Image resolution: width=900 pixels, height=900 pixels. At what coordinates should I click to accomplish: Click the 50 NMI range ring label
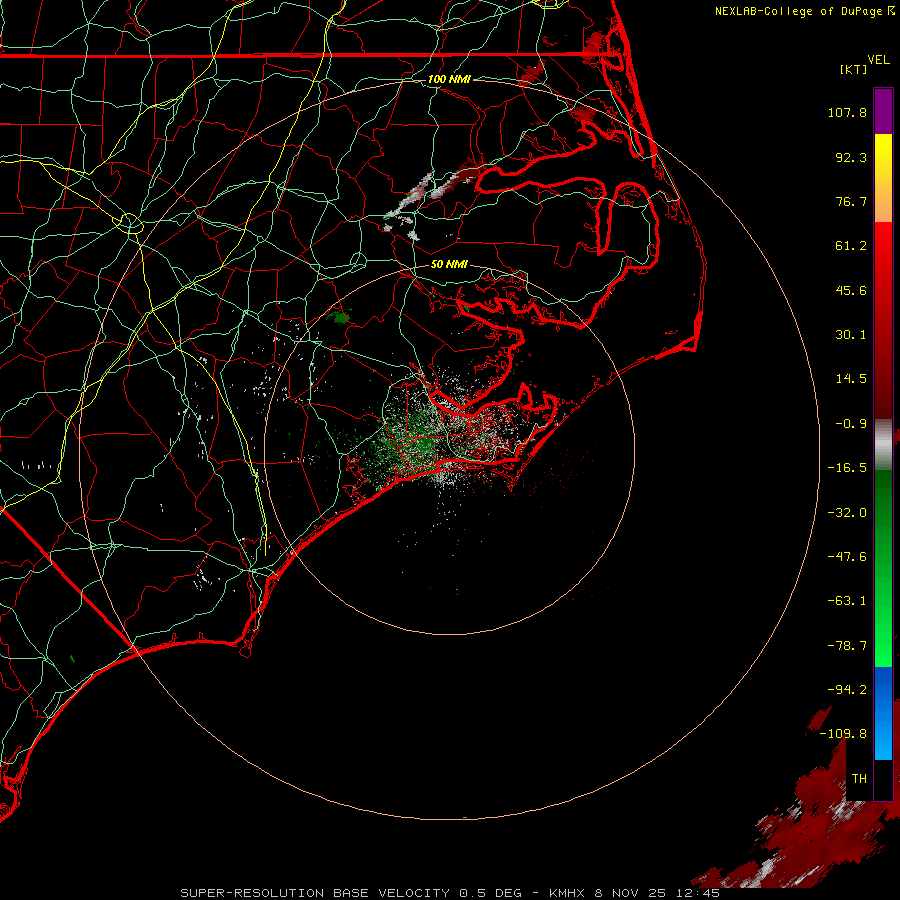[449, 264]
